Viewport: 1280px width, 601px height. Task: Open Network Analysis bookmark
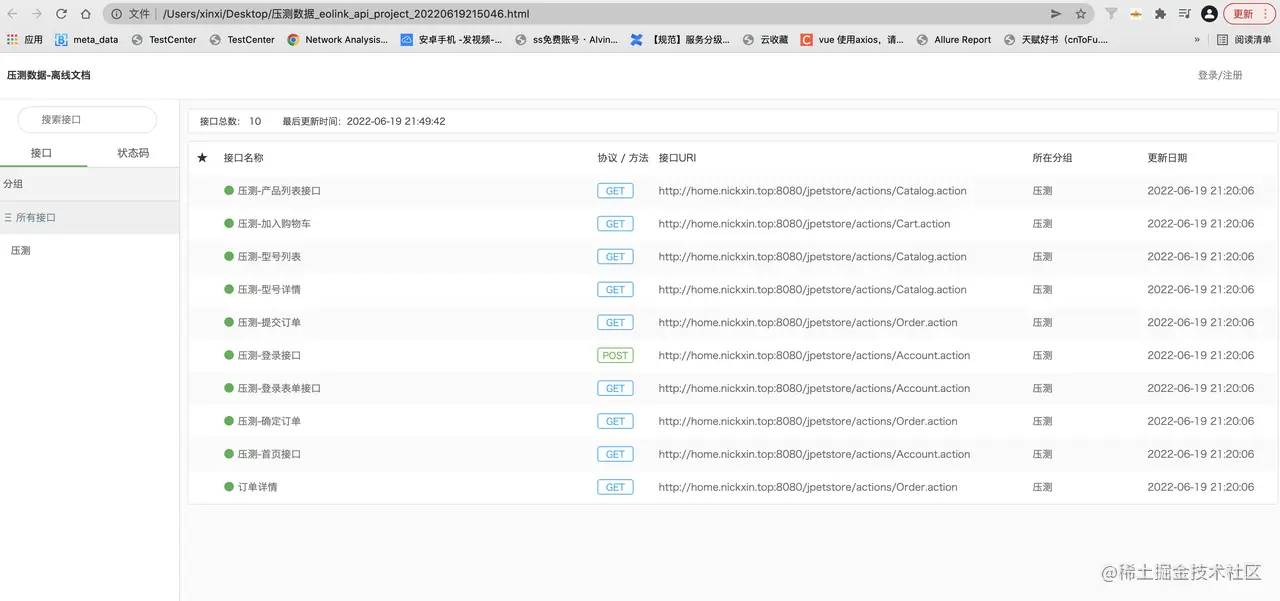pos(338,40)
